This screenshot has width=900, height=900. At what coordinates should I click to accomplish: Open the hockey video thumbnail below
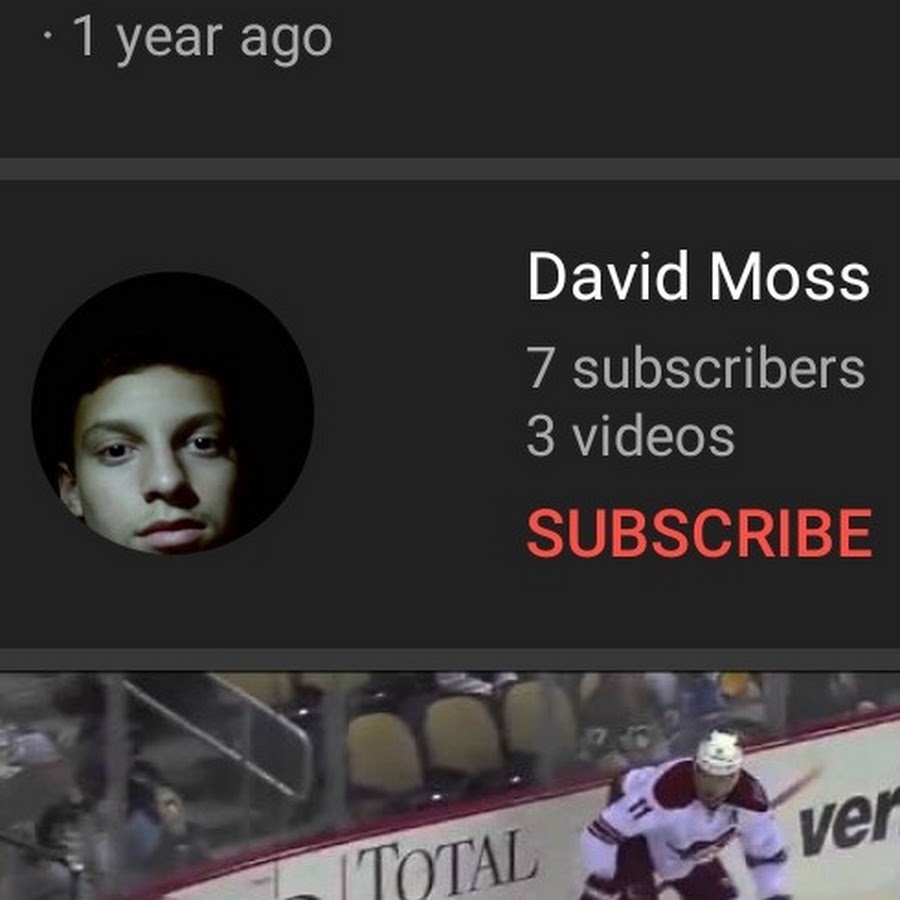click(x=450, y=786)
